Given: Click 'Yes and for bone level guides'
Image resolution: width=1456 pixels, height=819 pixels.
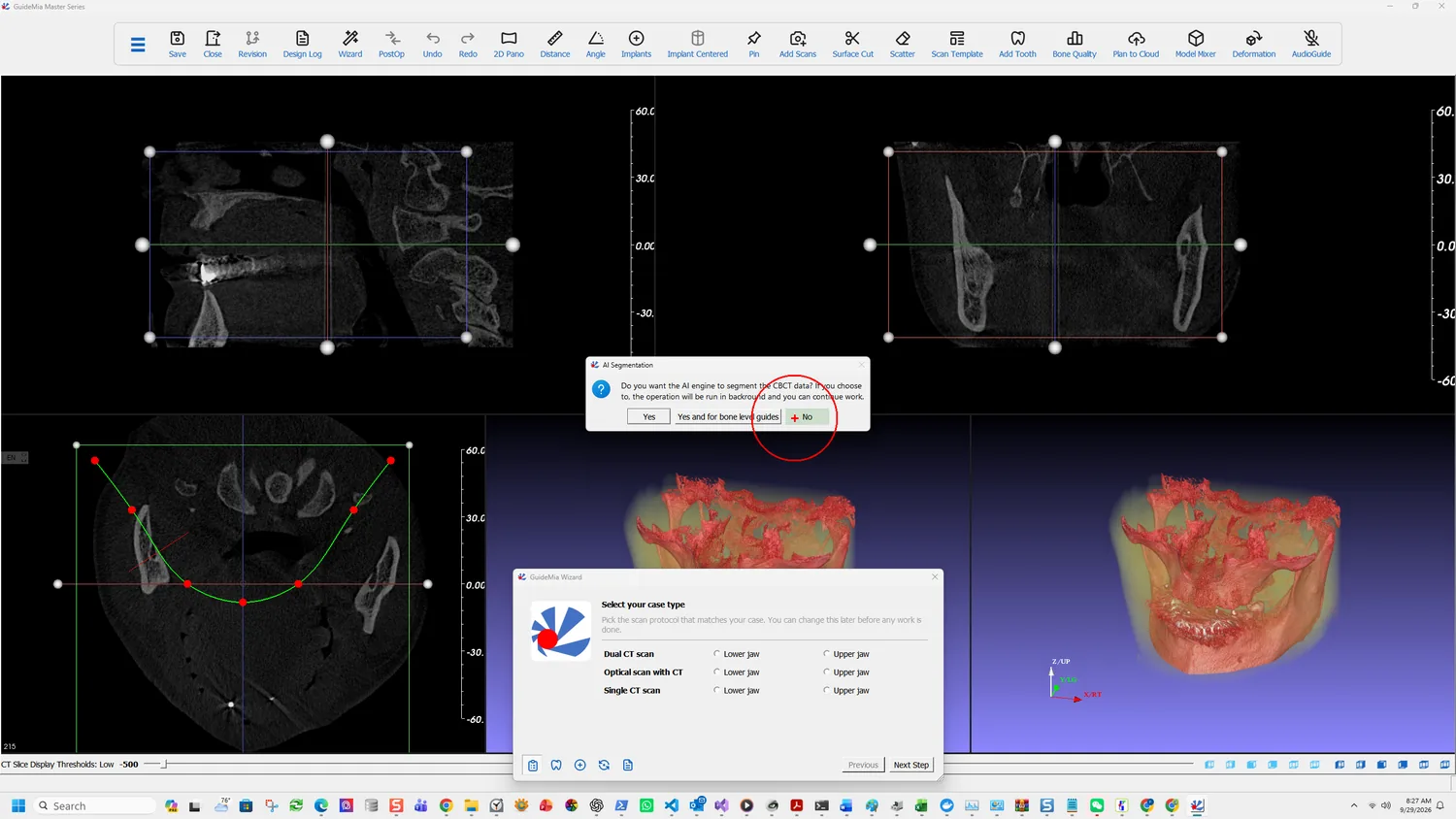Looking at the screenshot, I should point(728,417).
